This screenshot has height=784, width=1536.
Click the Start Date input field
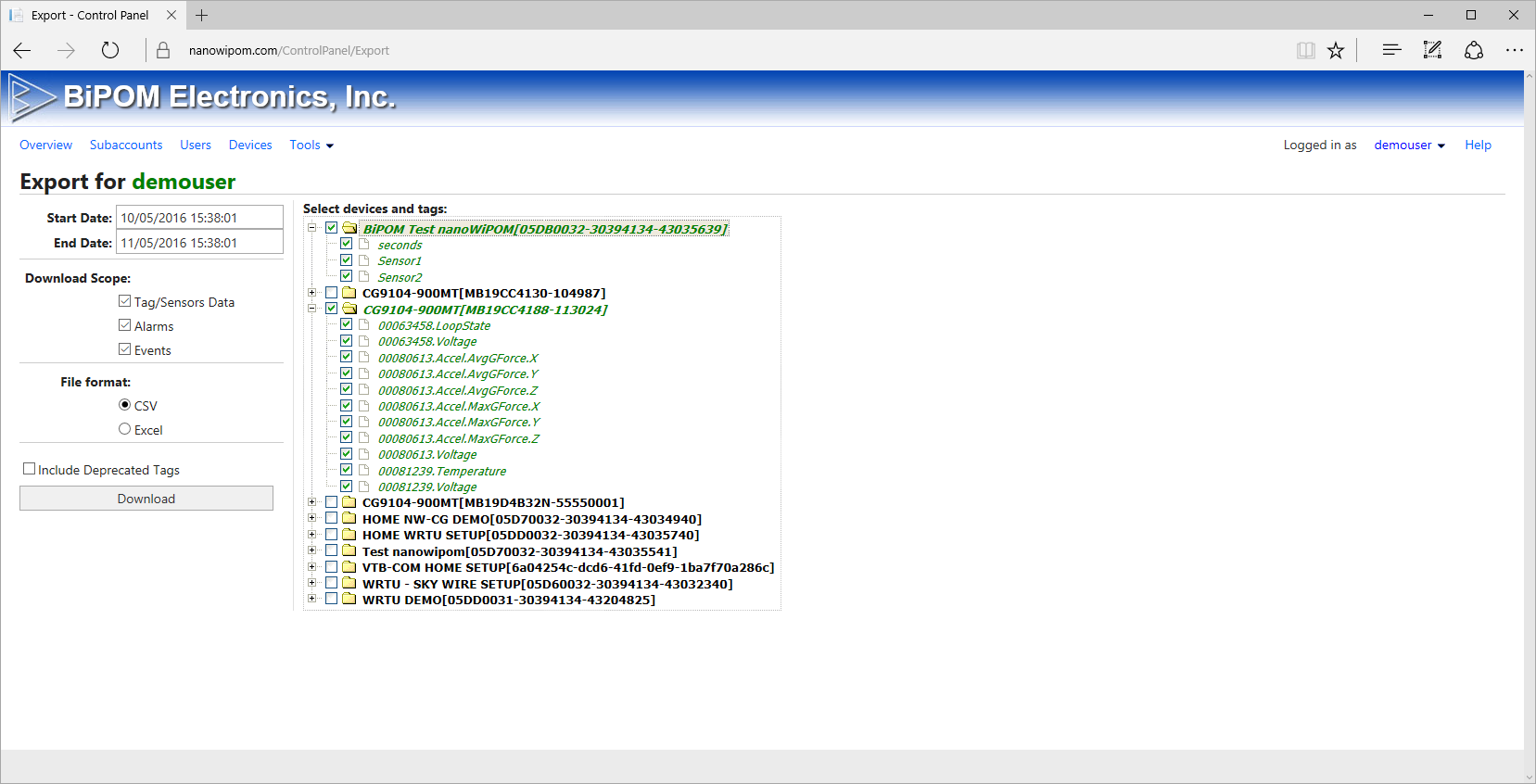(x=199, y=217)
